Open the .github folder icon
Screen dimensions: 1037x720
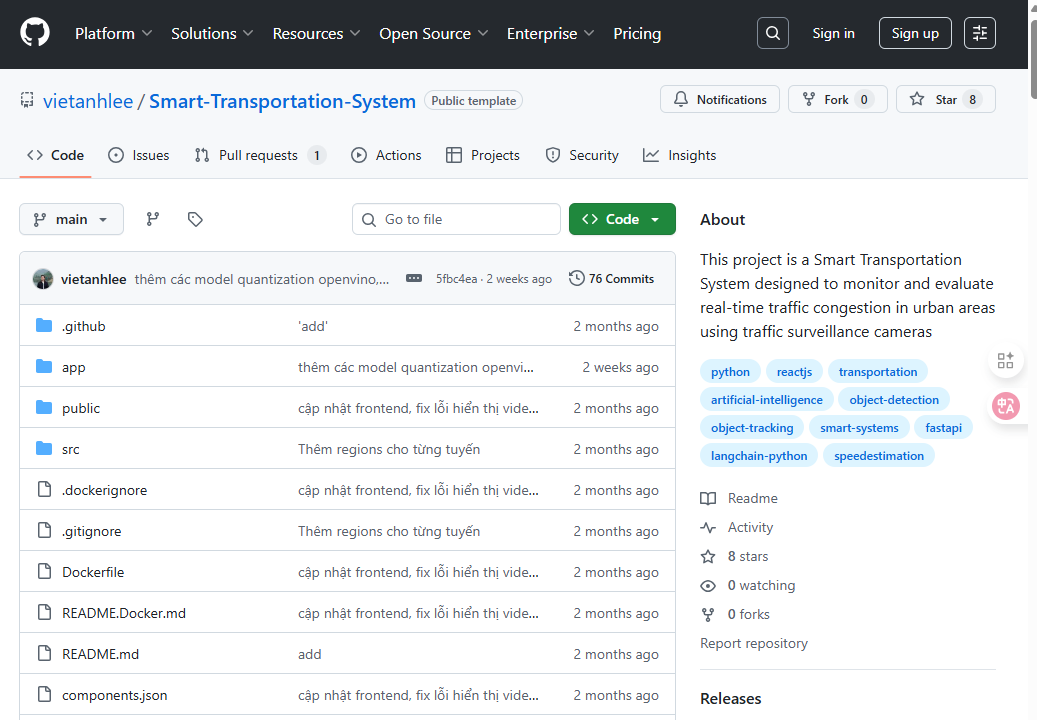(44, 325)
